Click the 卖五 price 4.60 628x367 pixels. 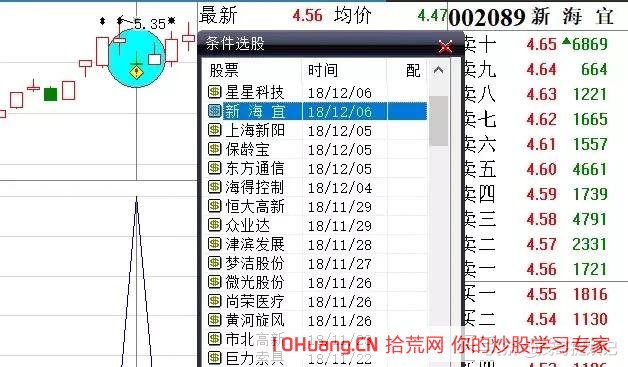pos(541,169)
